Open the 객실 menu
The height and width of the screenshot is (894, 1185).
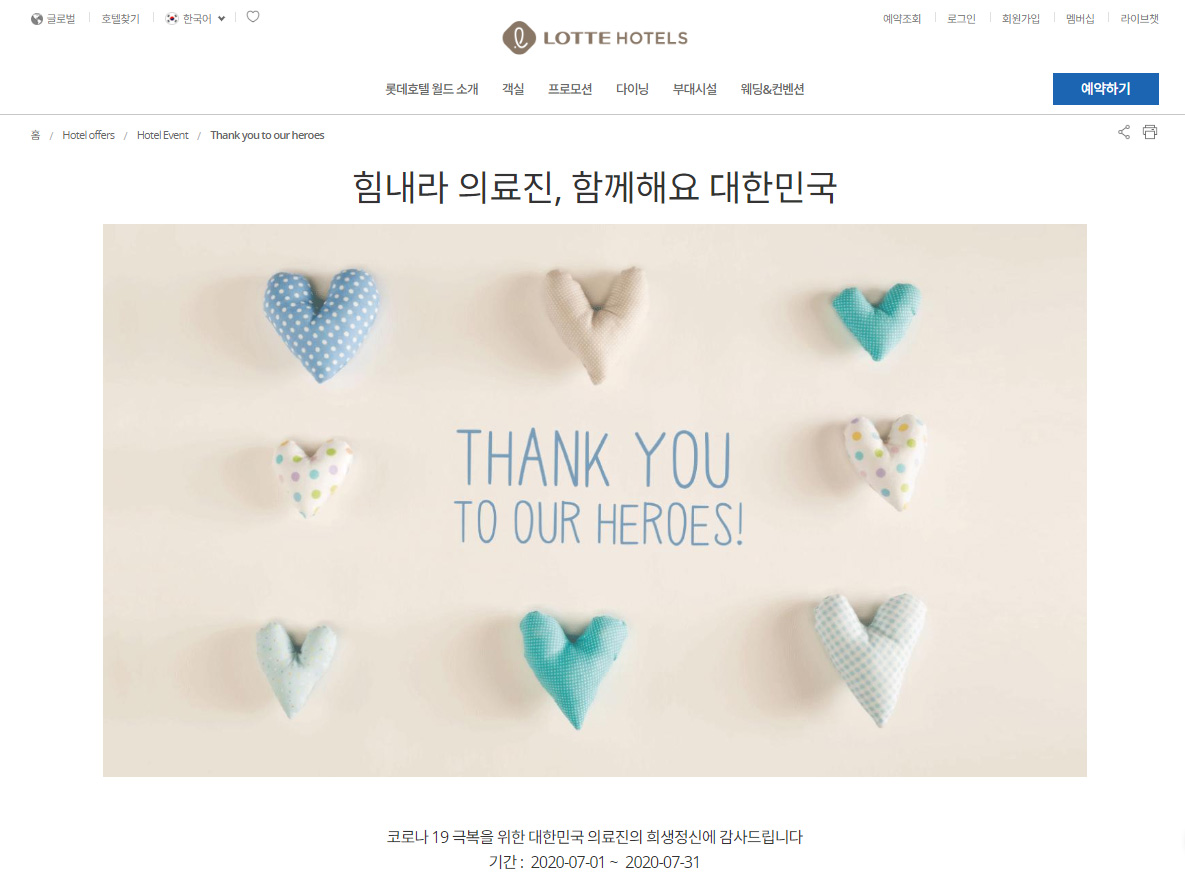(x=513, y=89)
